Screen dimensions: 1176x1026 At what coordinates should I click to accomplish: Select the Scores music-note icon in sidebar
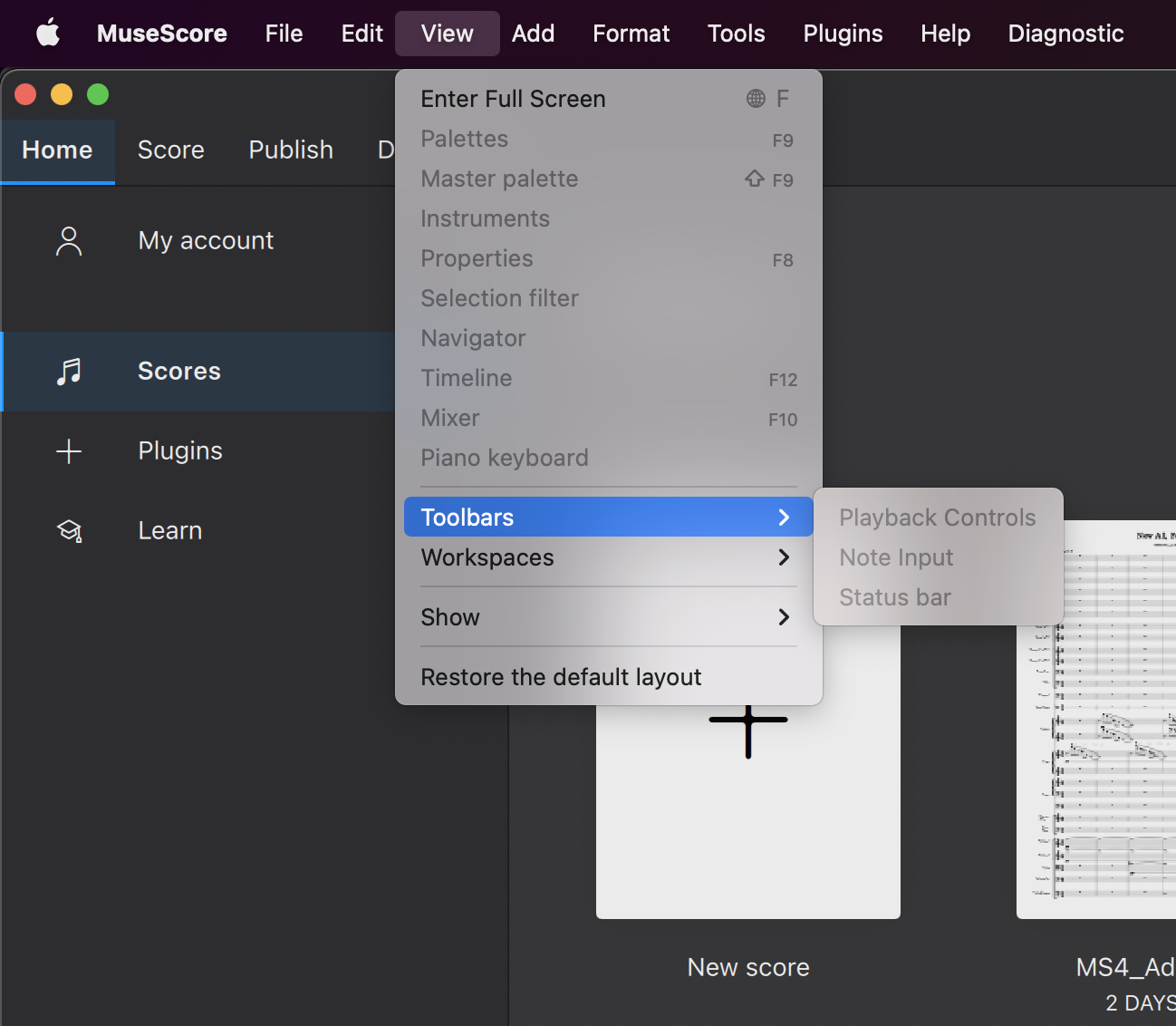coord(69,371)
